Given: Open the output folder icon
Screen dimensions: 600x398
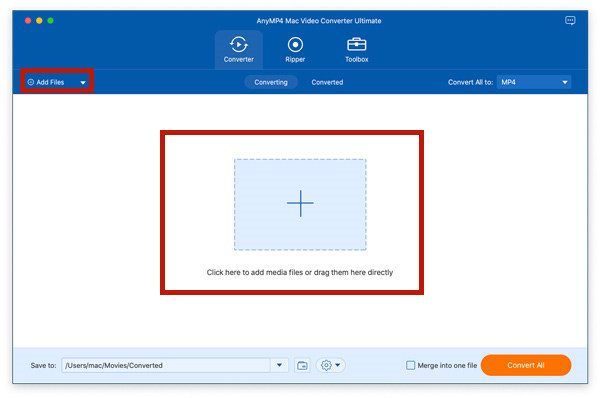Looking at the screenshot, I should 302,365.
